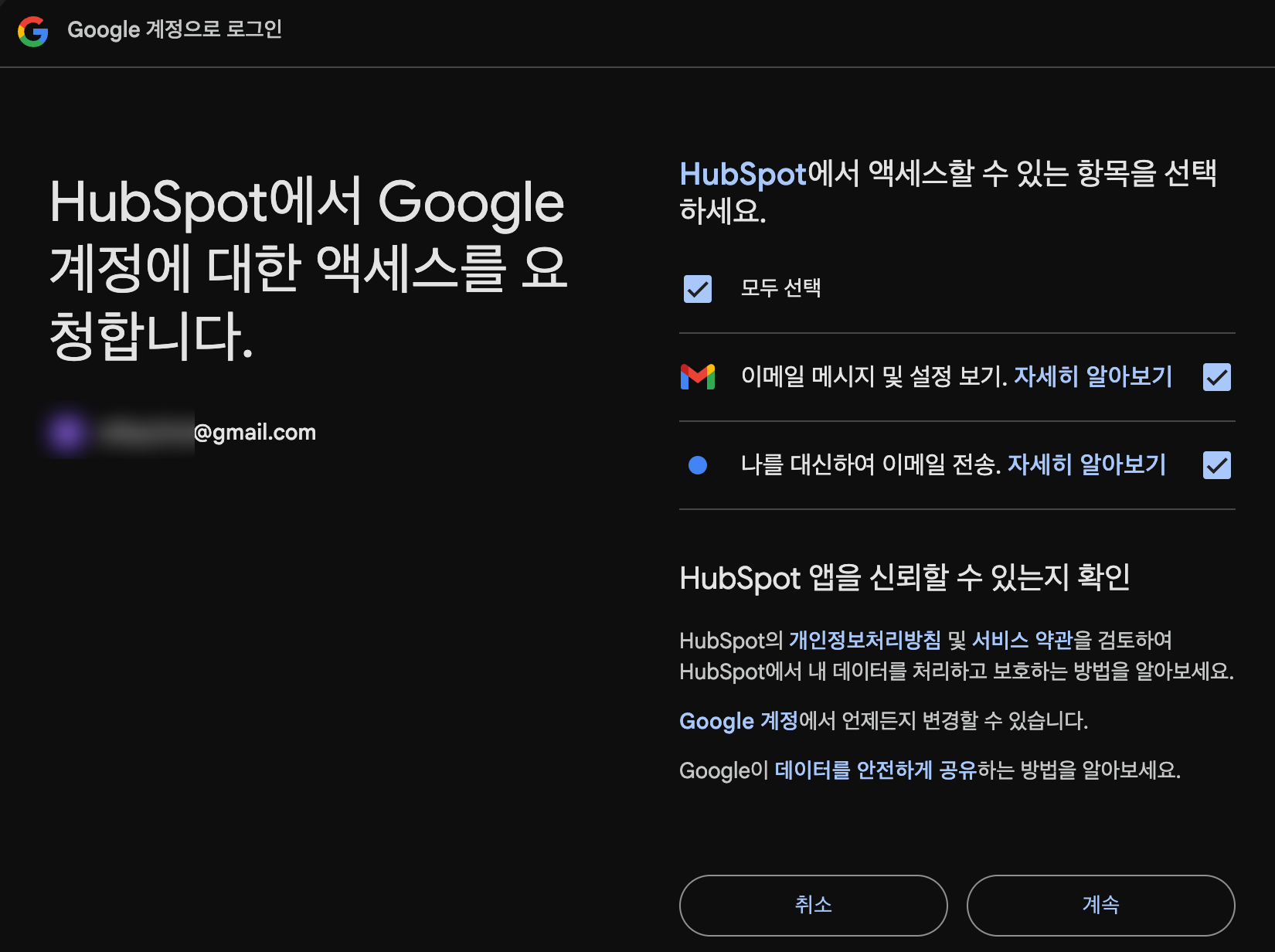
Task: Open the 서비스 약관 link
Action: click(x=1022, y=641)
